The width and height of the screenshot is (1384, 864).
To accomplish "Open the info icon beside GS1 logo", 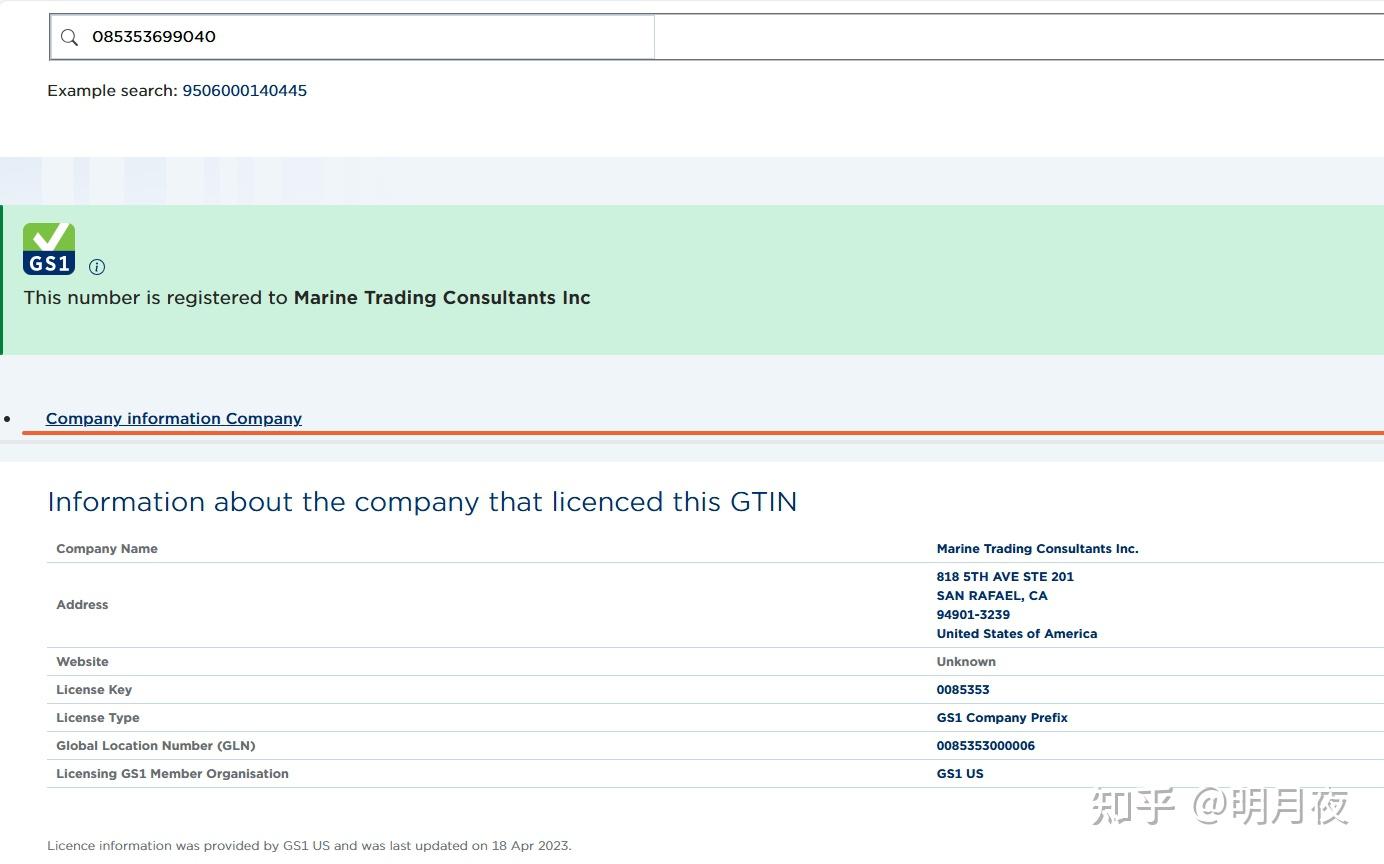I will pyautogui.click(x=97, y=267).
